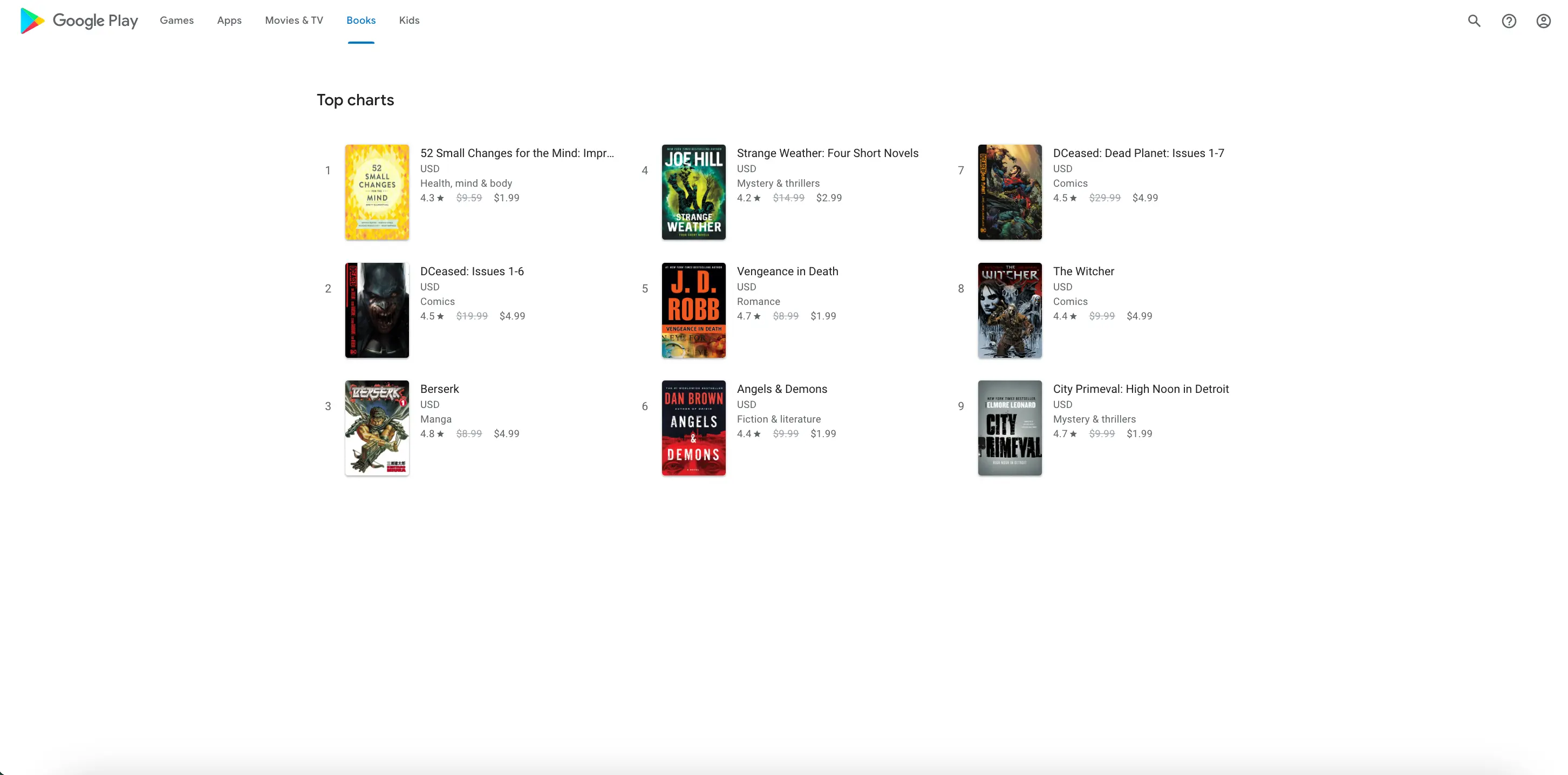Select the Books tab

coord(361,20)
